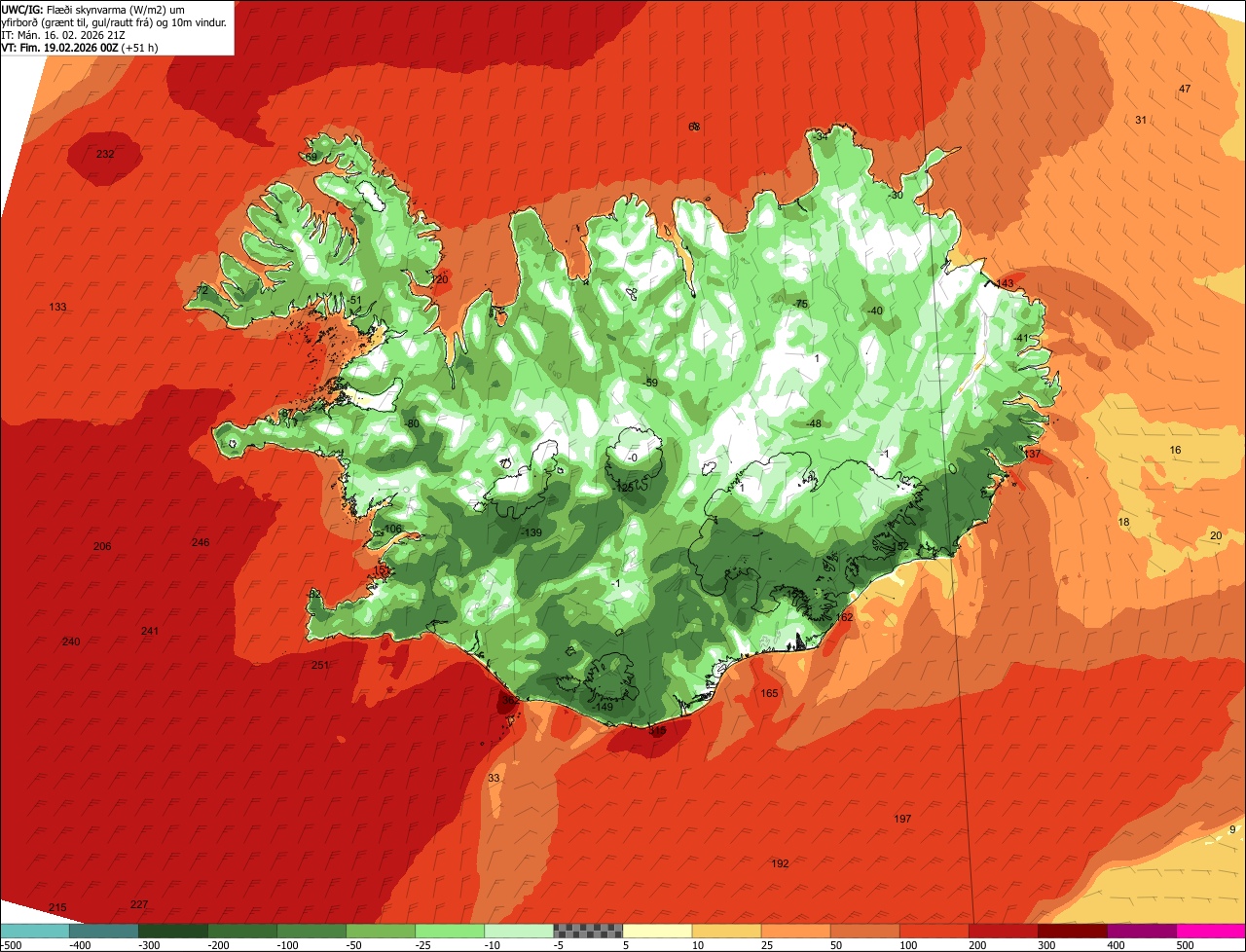Click the flux value 197 on the map
This screenshot has width=1246, height=952.
click(x=902, y=820)
